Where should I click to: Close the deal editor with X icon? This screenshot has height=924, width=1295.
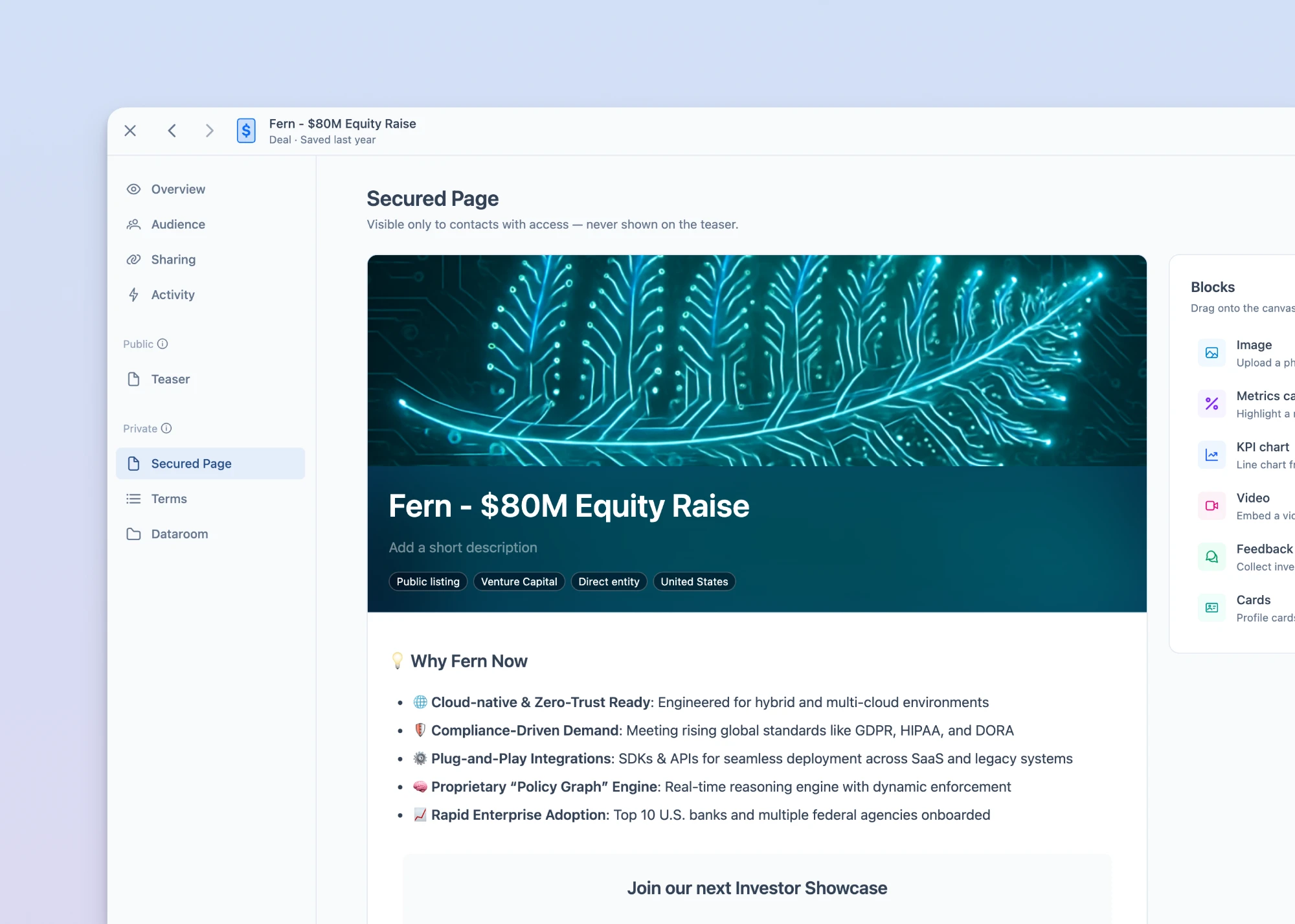tap(130, 131)
